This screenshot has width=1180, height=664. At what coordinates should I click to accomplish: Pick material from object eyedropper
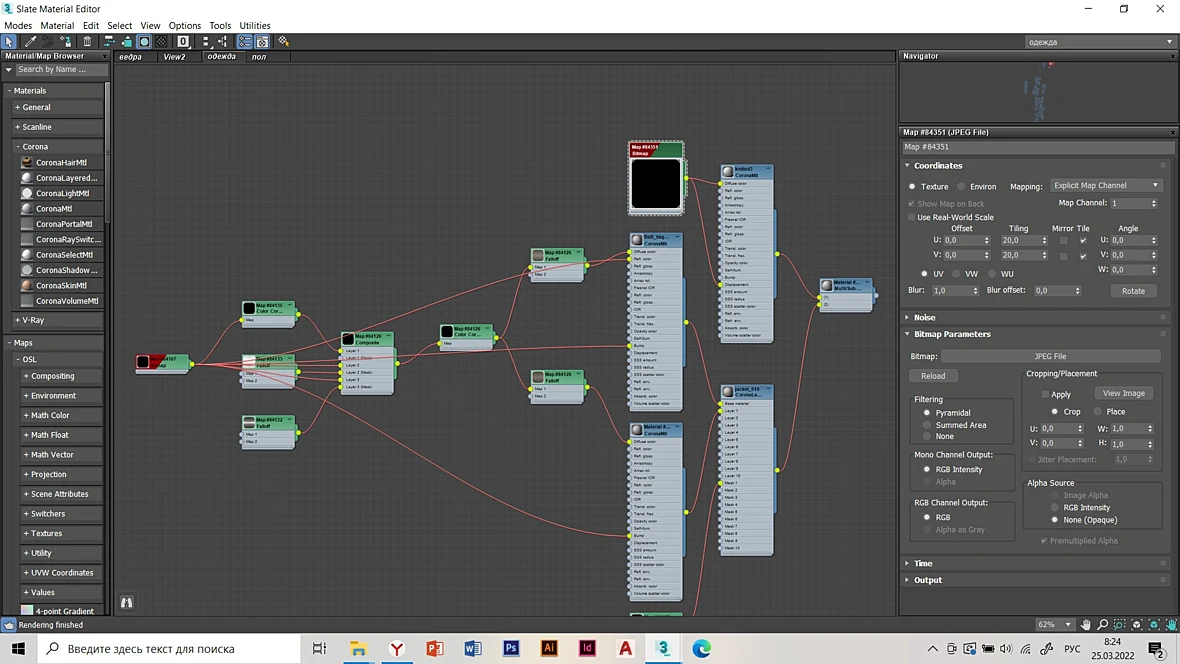[x=30, y=41]
